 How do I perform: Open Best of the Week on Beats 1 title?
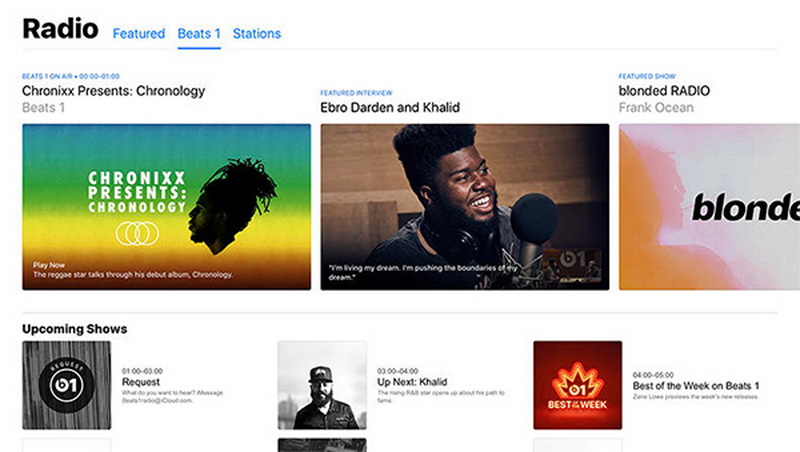tap(695, 385)
